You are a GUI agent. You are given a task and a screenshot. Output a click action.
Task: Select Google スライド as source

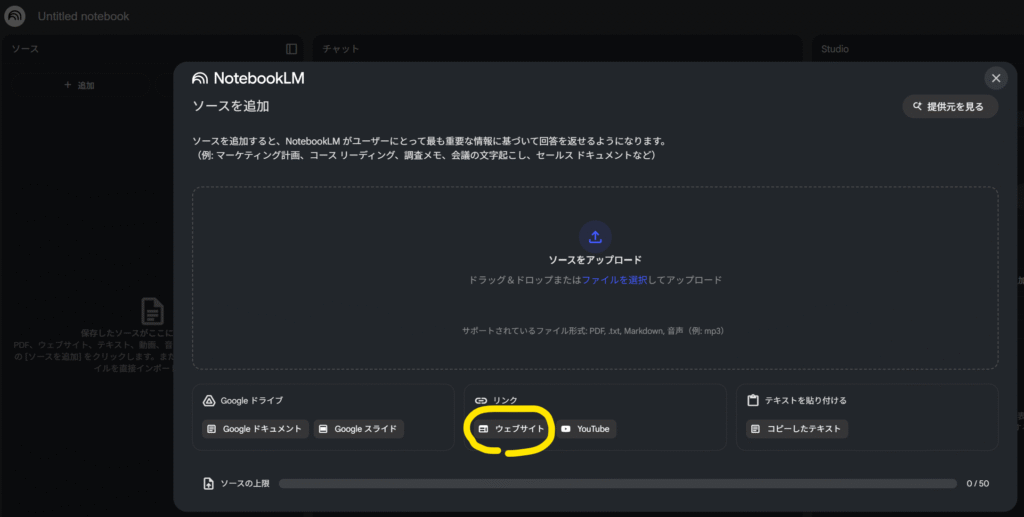pos(359,429)
